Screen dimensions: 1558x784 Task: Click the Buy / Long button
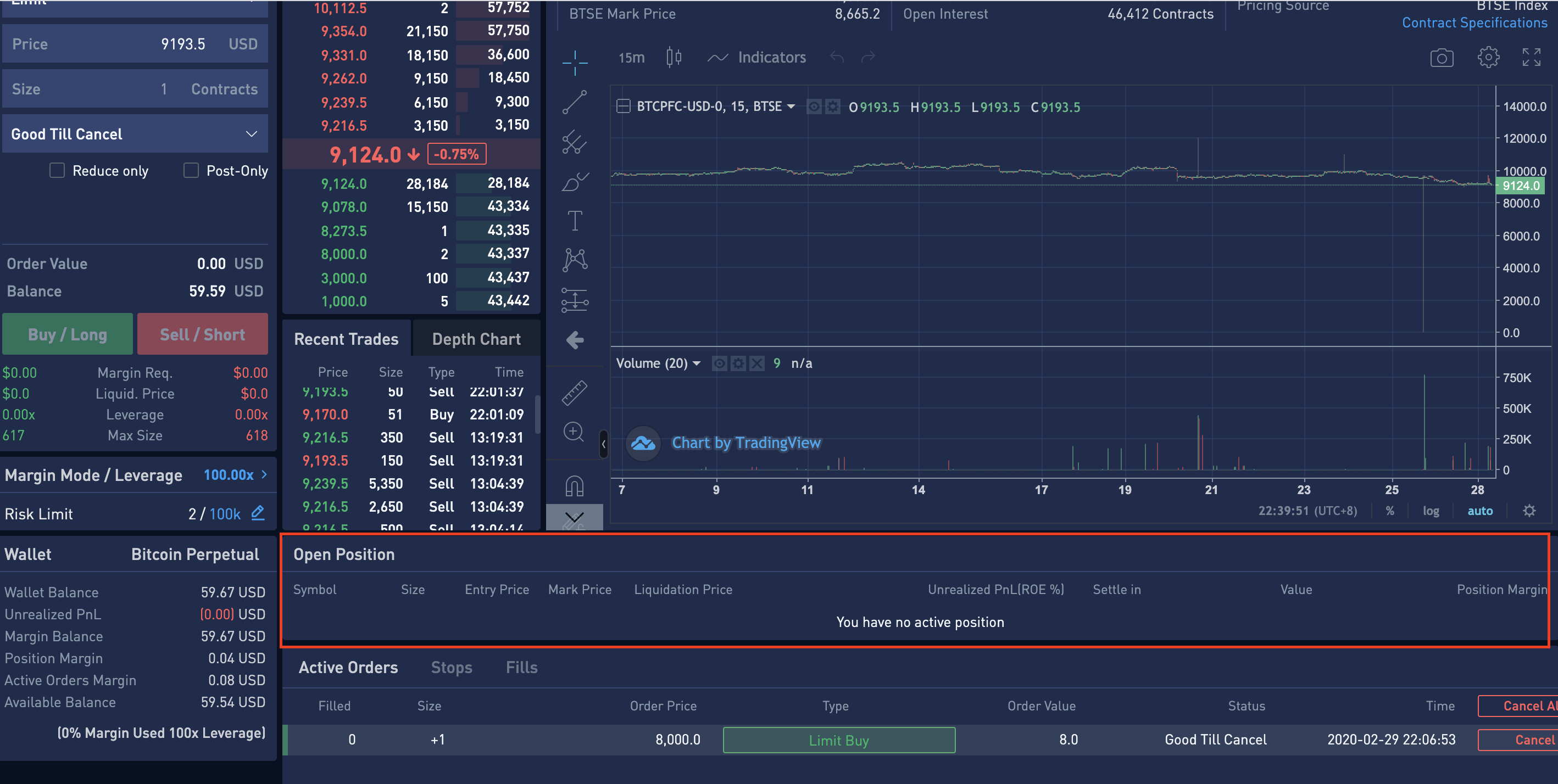tap(67, 334)
